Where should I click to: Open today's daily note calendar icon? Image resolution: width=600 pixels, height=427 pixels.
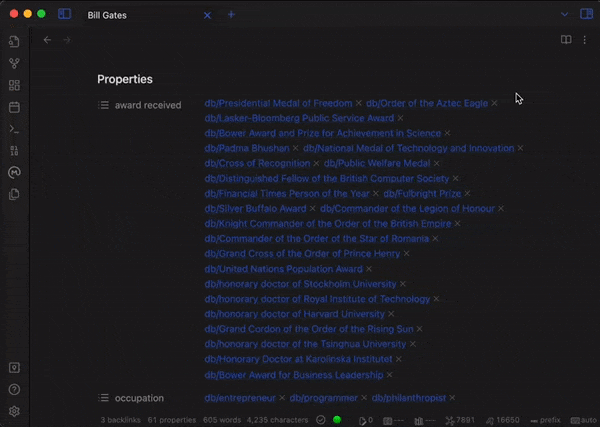(x=14, y=107)
